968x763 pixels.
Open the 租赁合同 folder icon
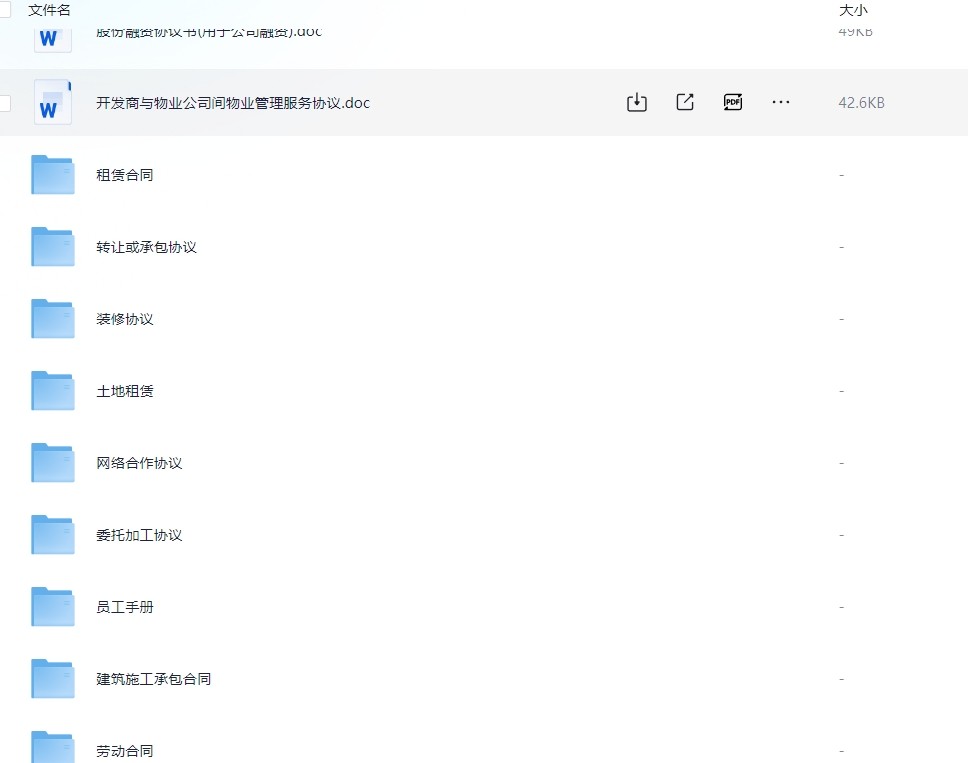(52, 175)
